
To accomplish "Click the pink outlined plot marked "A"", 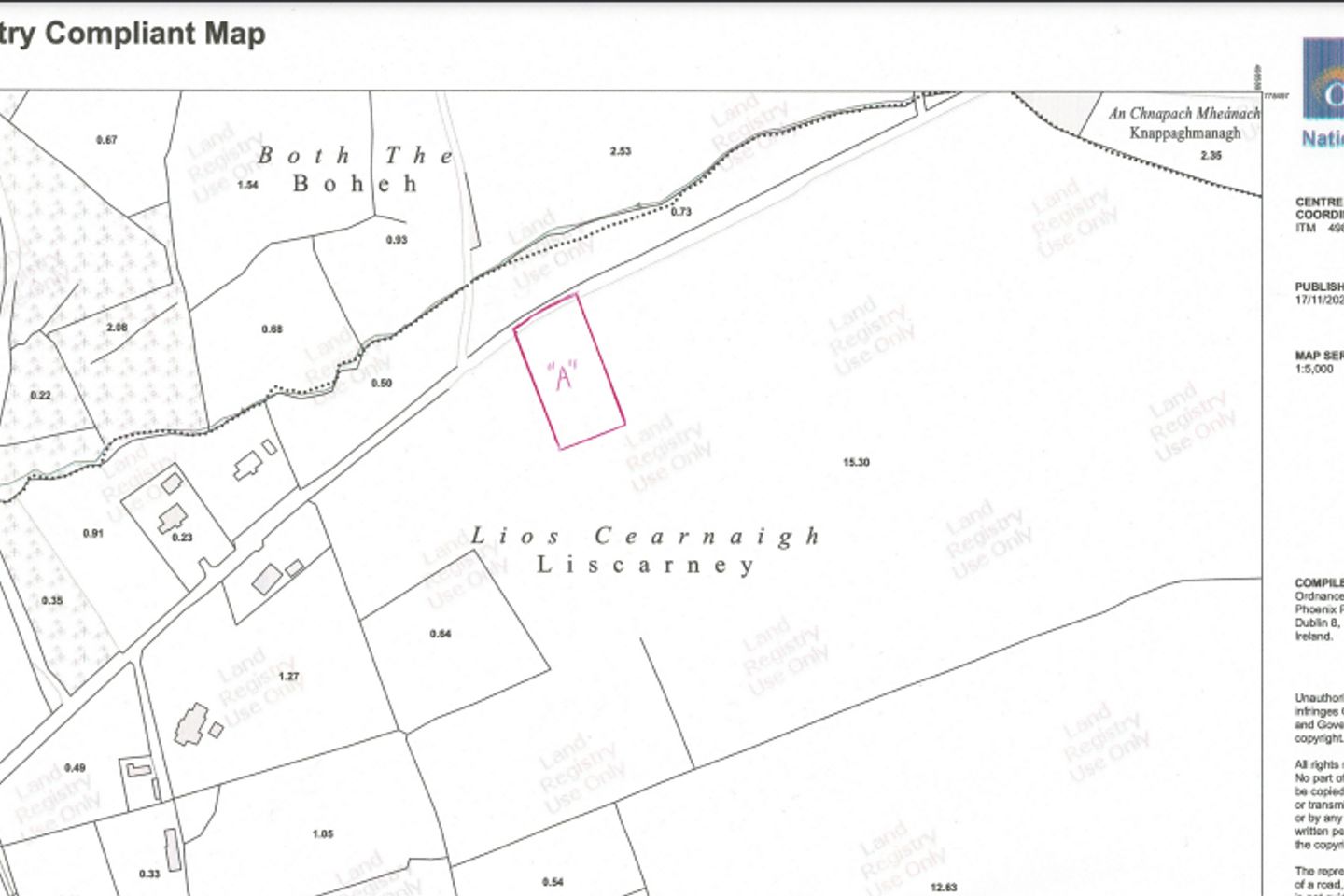I will point(568,373).
